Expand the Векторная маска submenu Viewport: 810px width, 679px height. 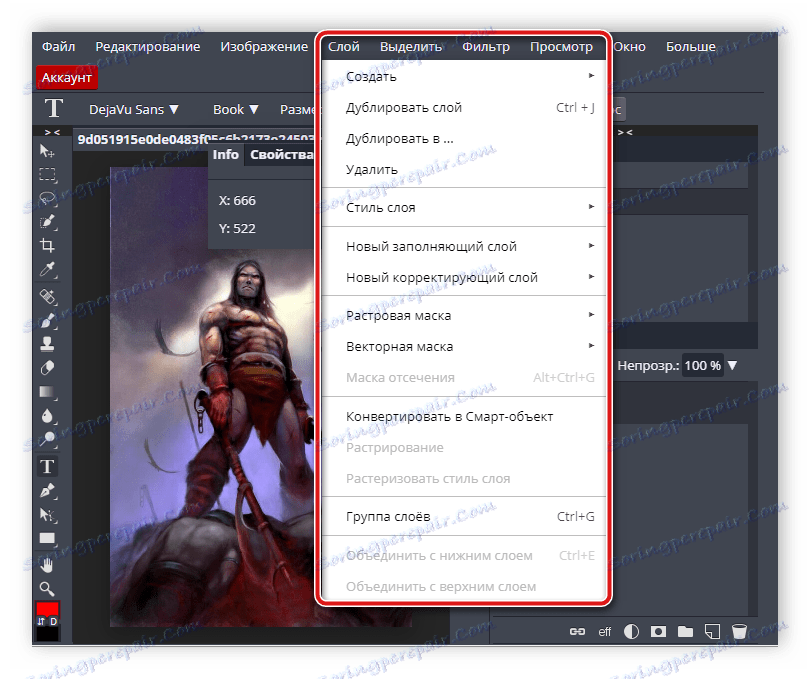click(463, 346)
